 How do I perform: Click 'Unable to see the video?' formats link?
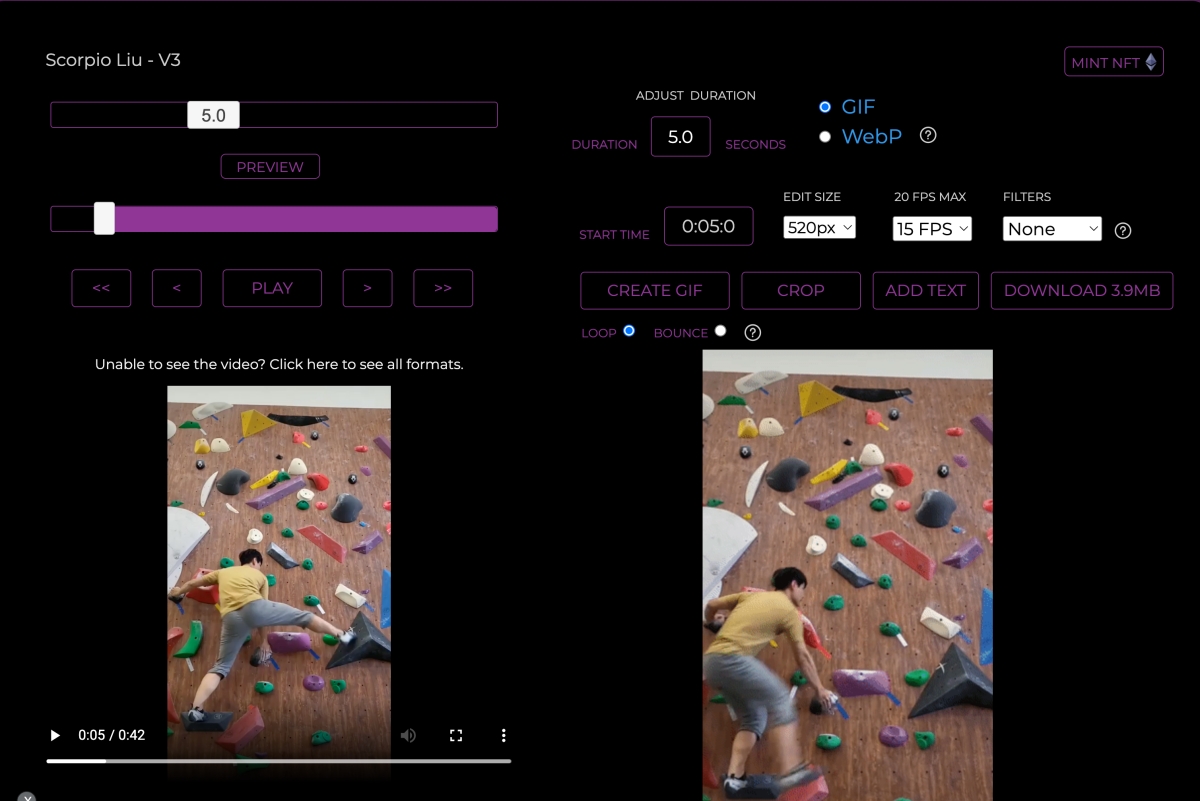279,364
